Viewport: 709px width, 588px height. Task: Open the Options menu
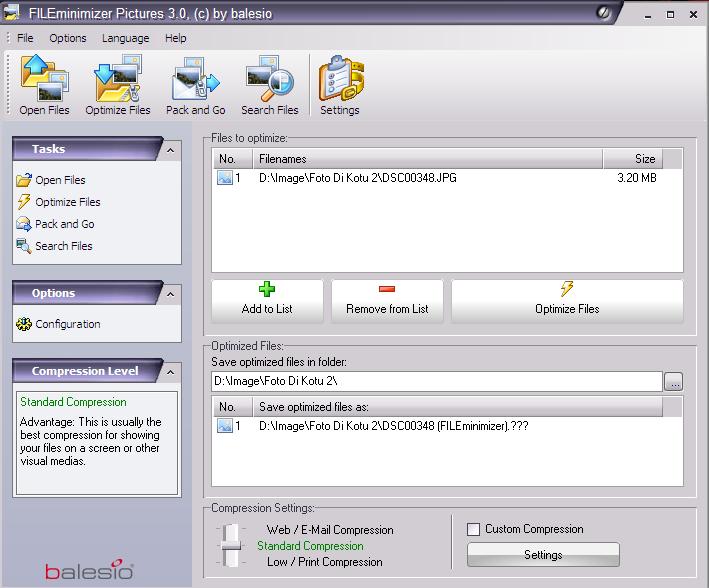click(x=68, y=38)
